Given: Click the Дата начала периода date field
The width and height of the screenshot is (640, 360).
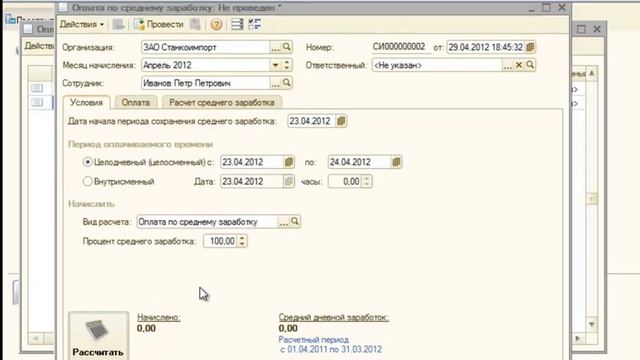Looking at the screenshot, I should click(311, 121).
